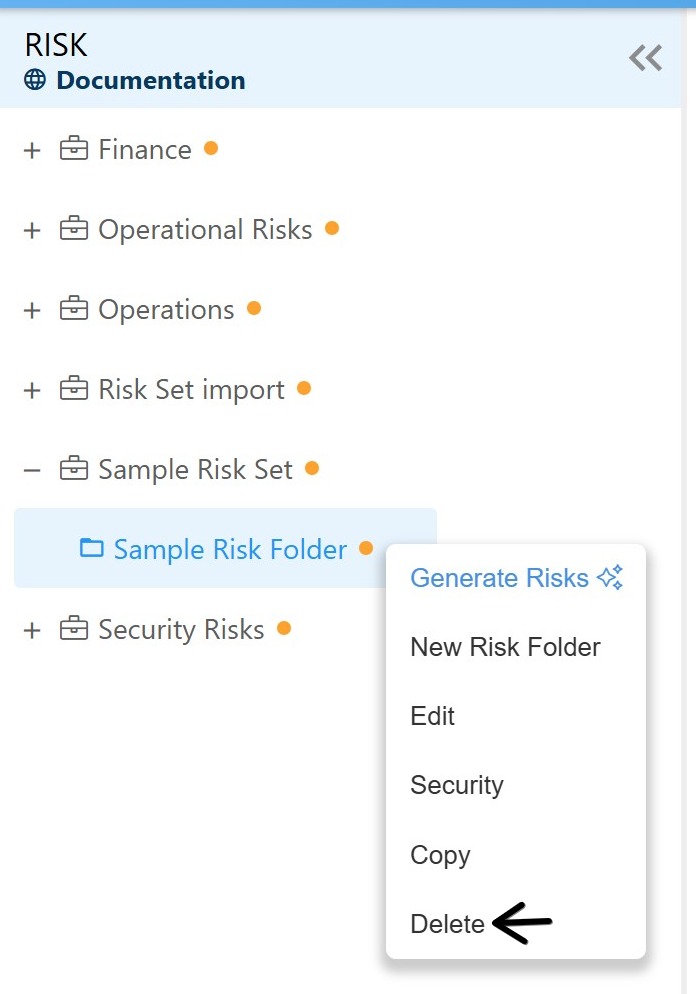Click Delete in the context menu
This screenshot has width=696, height=994.
click(447, 924)
